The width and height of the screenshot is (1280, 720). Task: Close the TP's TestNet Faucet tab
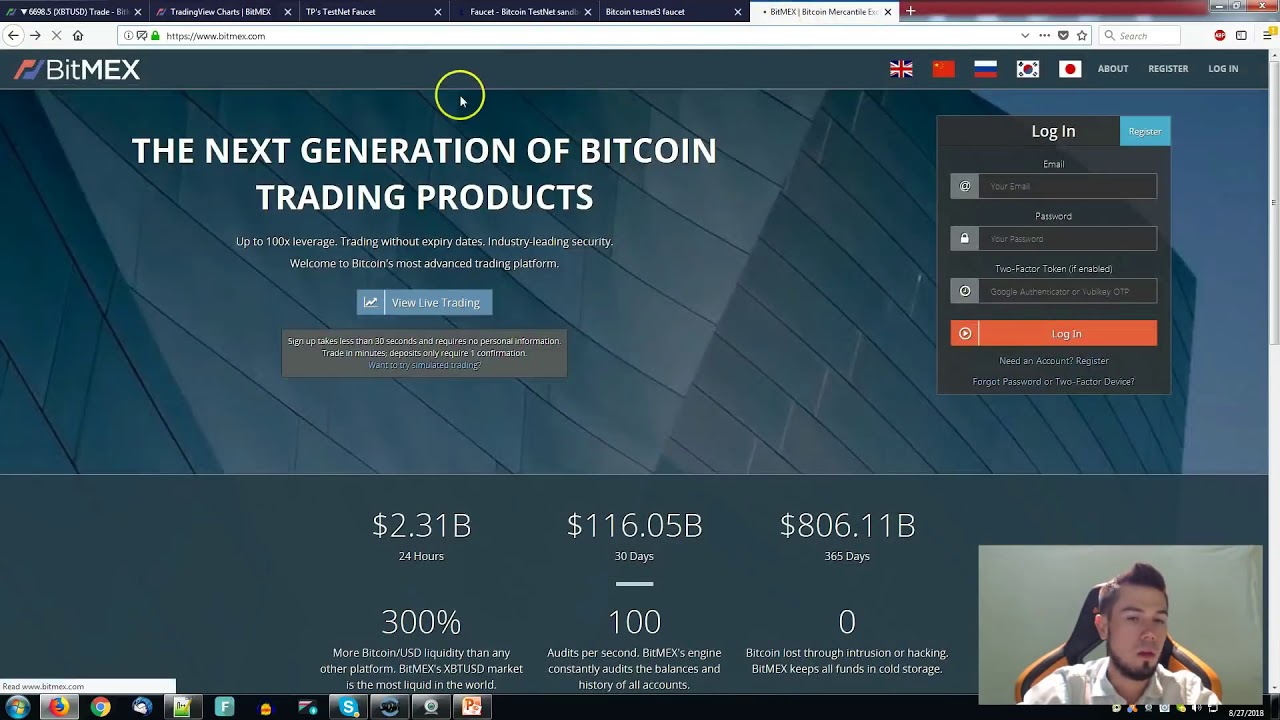coord(438,12)
